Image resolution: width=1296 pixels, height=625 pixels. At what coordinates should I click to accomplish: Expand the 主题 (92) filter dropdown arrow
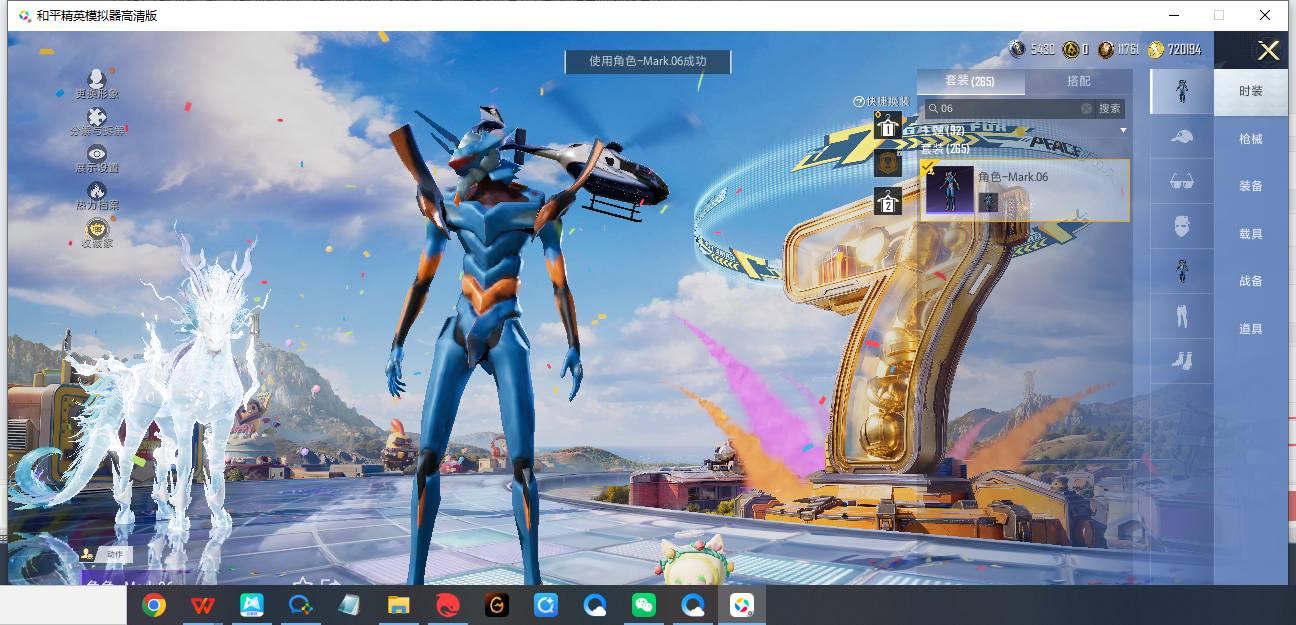click(1123, 131)
